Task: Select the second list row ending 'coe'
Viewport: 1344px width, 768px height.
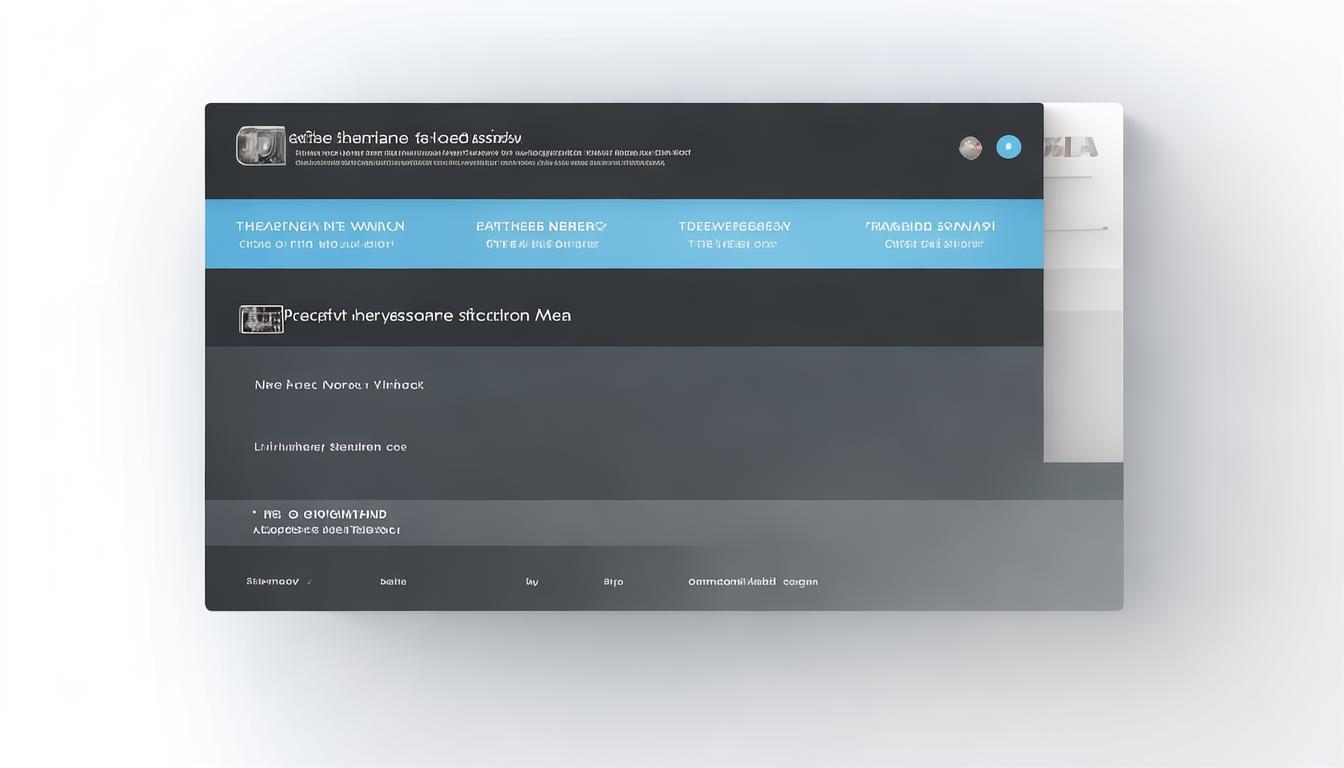Action: [330, 447]
